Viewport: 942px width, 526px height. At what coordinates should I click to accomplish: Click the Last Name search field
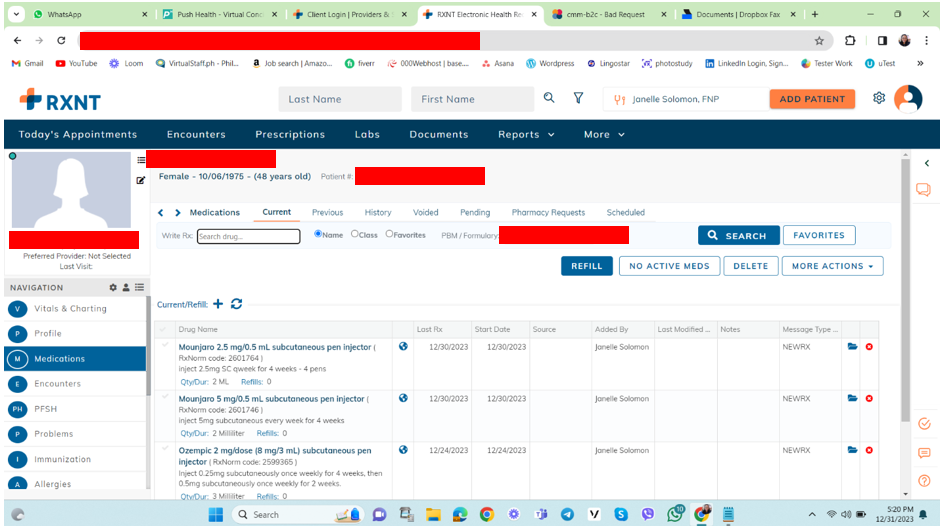[340, 99]
